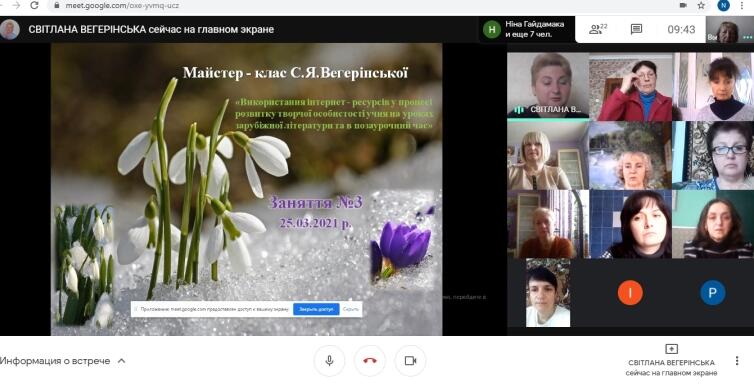Bookmark this page with the star icon
Screen dimensions: 754x384
[x=701, y=5]
